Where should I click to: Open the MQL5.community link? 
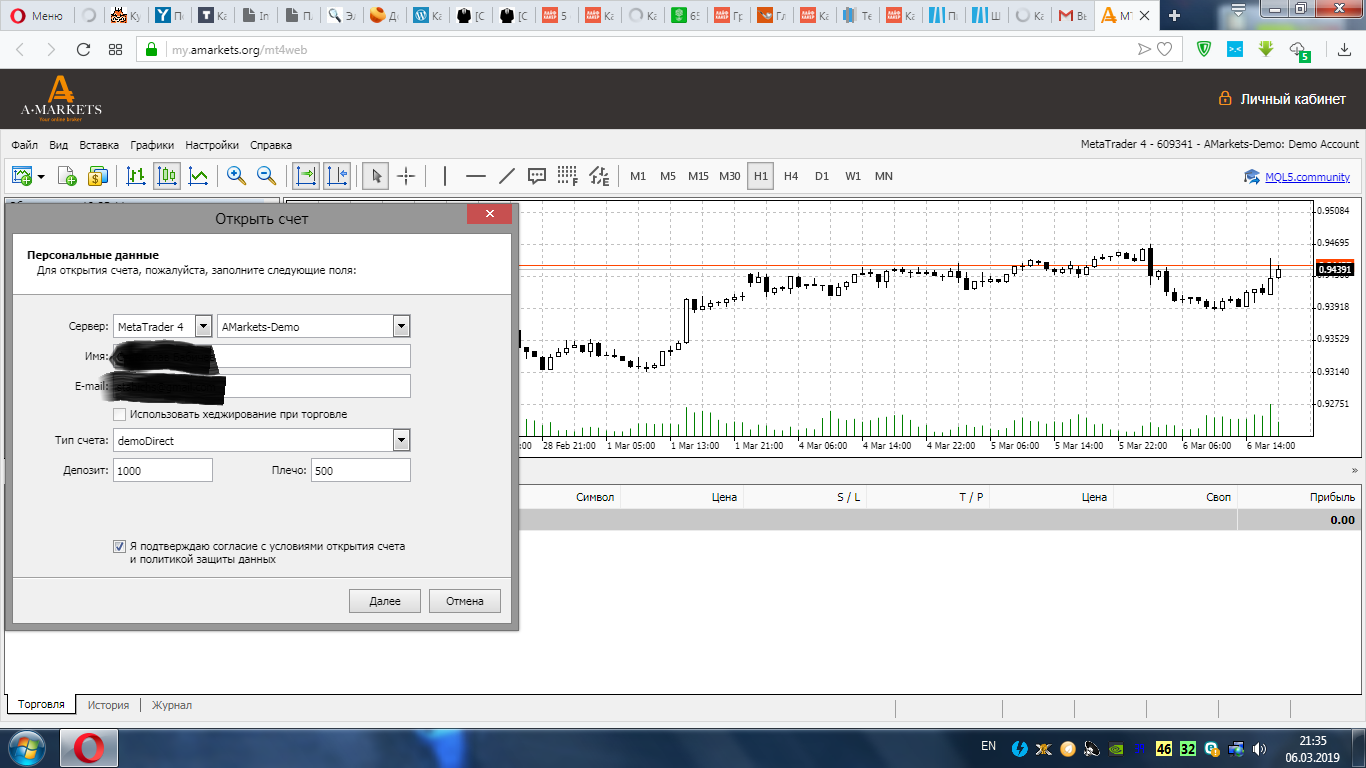(1307, 177)
